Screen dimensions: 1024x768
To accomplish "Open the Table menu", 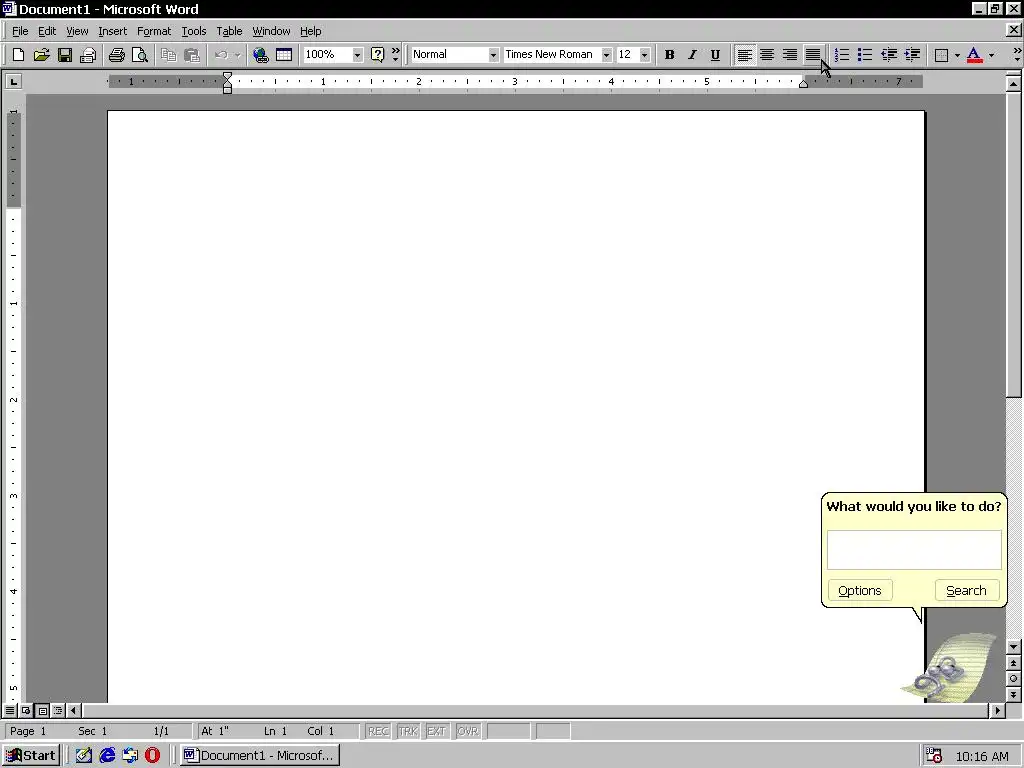I will pos(229,31).
